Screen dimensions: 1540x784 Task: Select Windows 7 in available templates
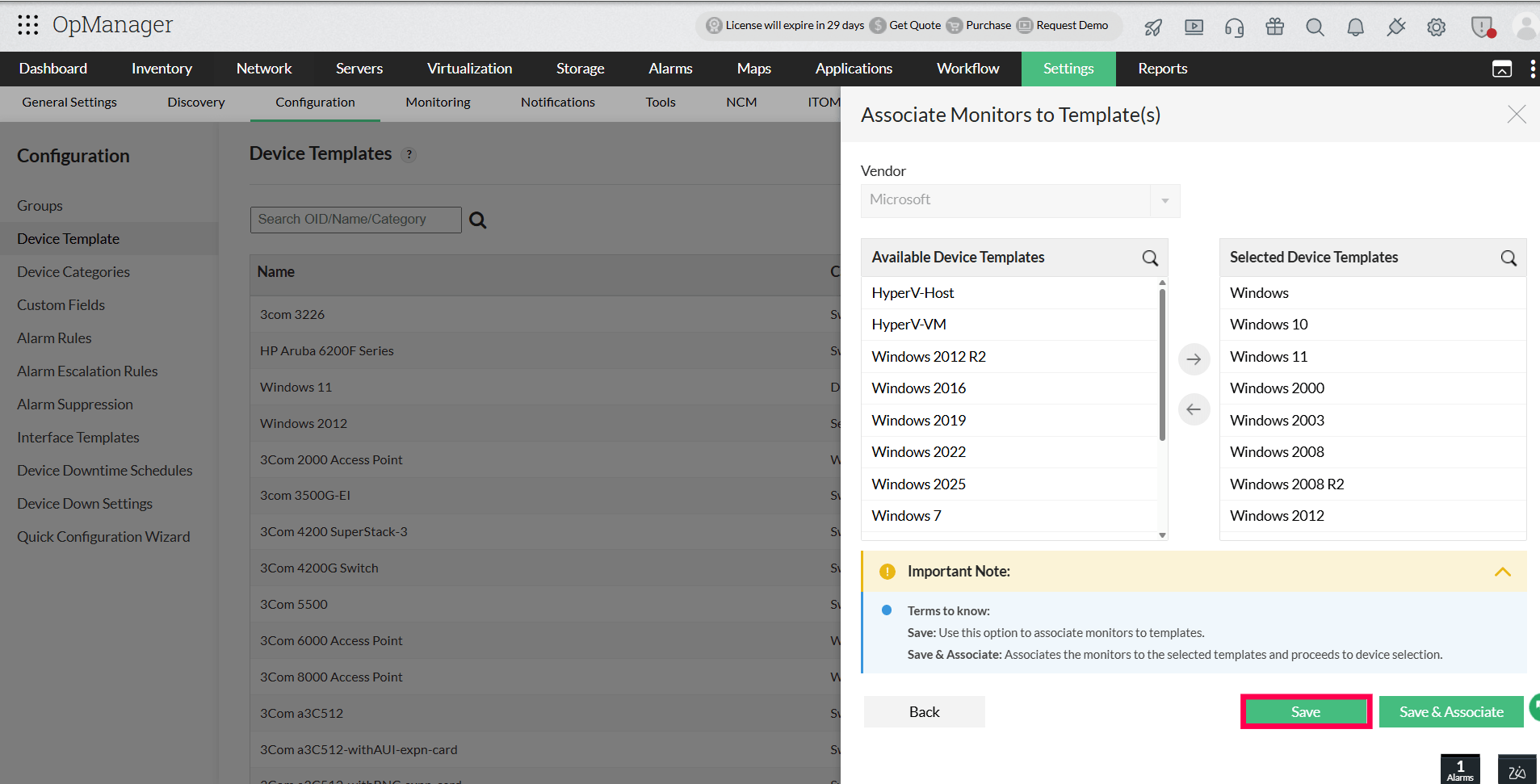1009,516
